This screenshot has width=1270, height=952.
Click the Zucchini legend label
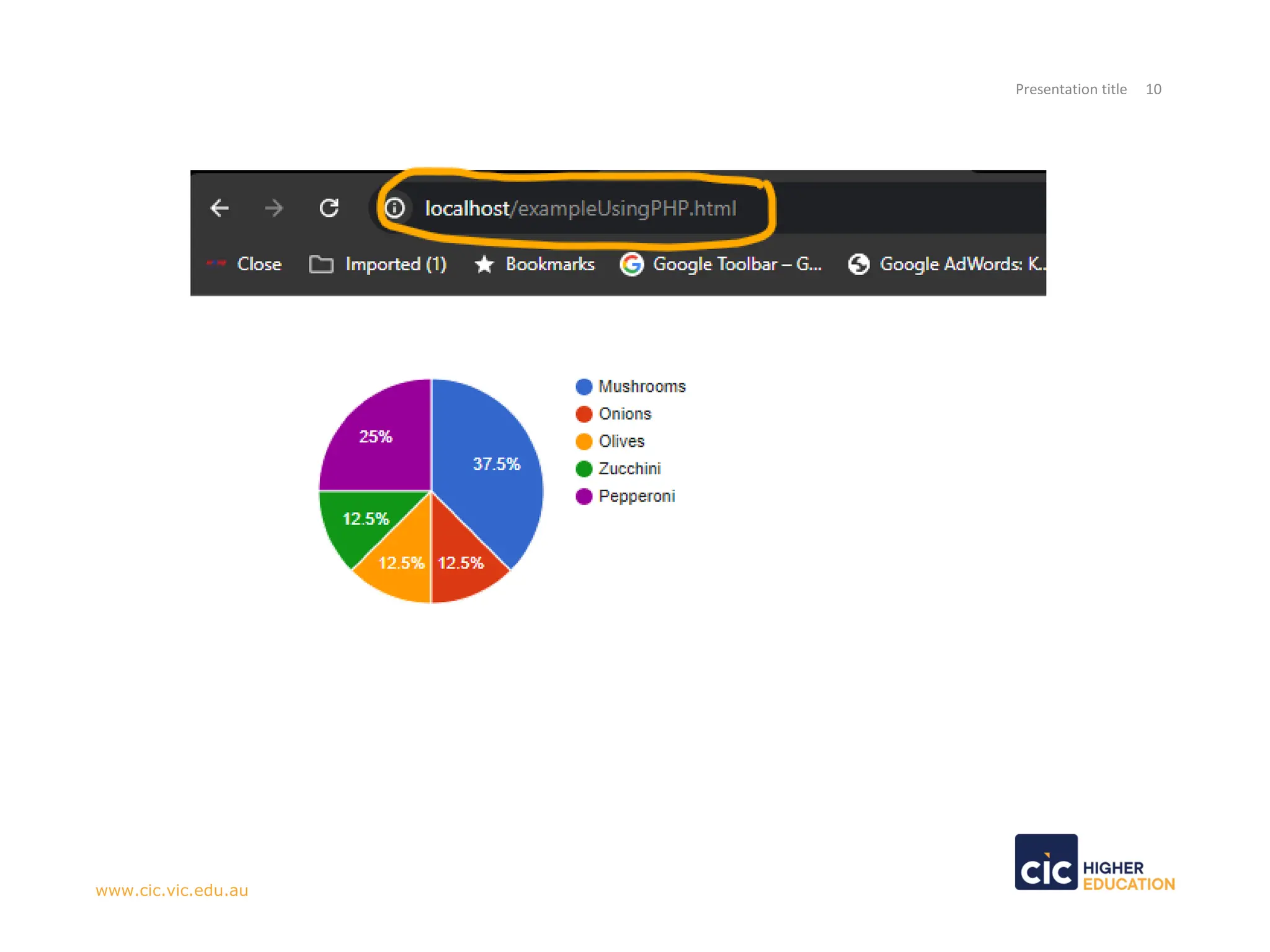tap(629, 469)
